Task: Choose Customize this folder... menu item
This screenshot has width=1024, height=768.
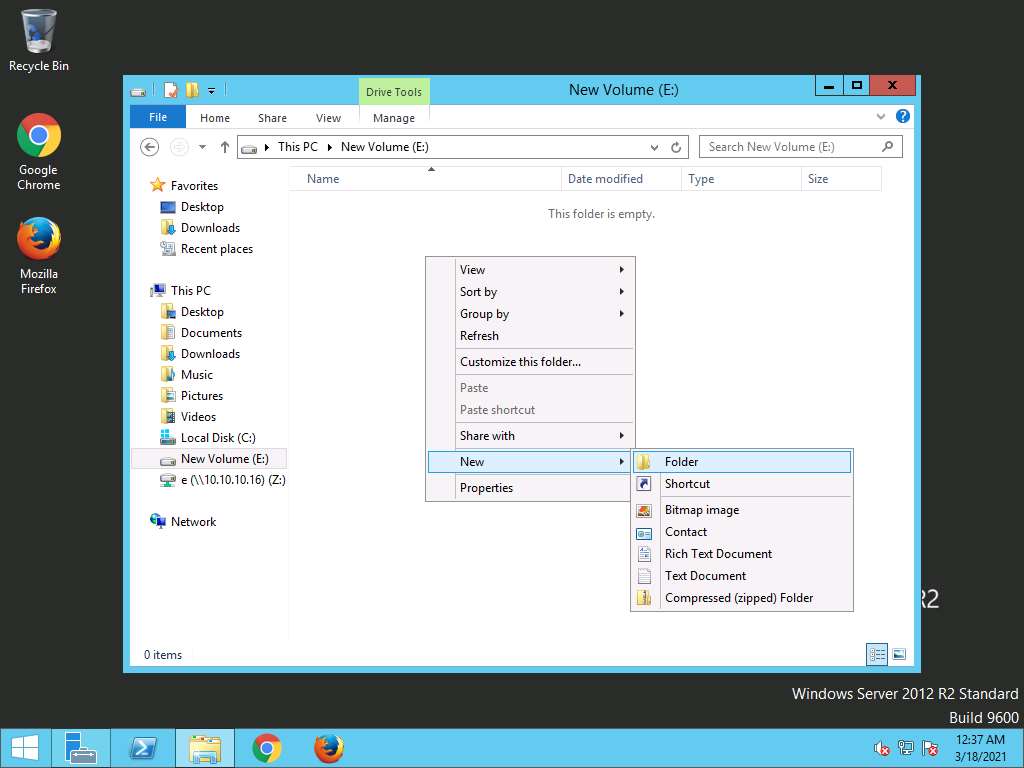Action: coord(530,362)
